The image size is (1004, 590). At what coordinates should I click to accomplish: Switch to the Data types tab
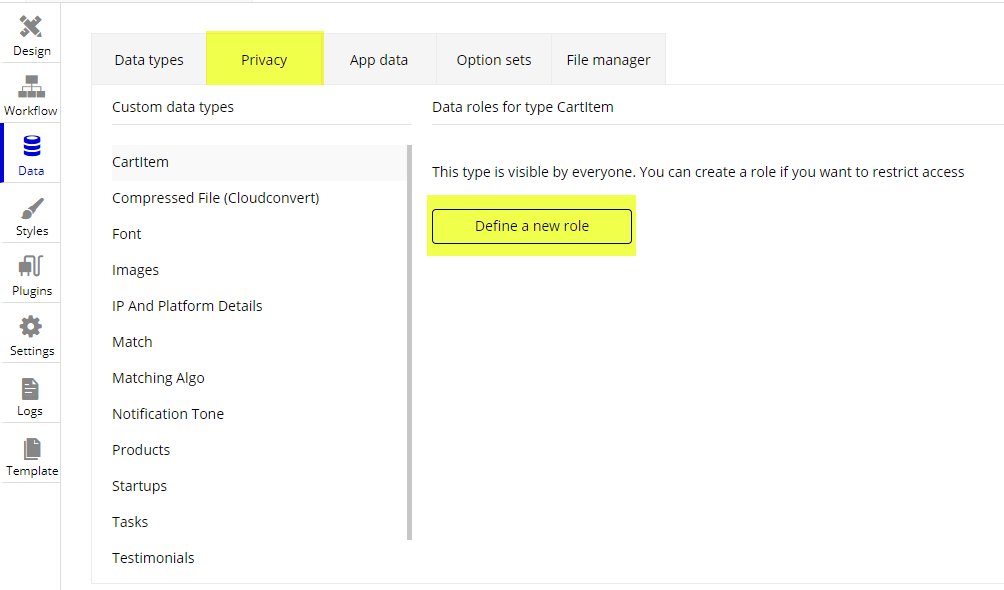[x=149, y=60]
